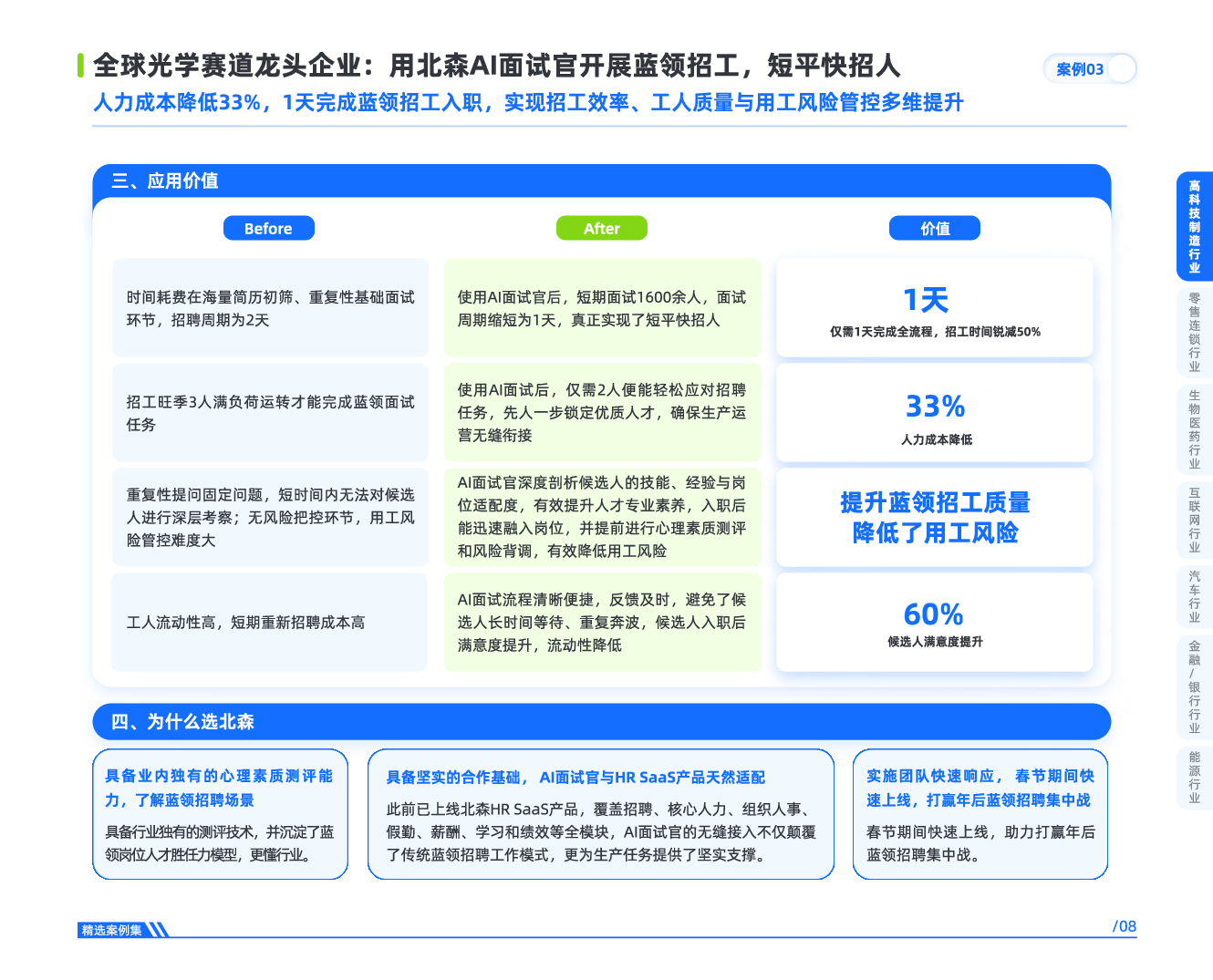Click the Before column label
The height and width of the screenshot is (980, 1213).
point(268,229)
